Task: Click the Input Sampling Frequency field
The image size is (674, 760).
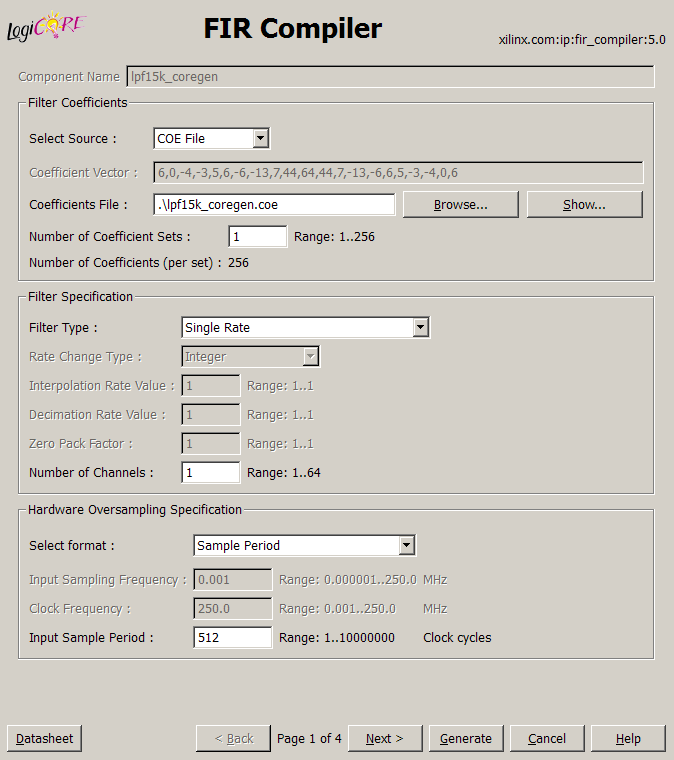Action: [x=233, y=580]
